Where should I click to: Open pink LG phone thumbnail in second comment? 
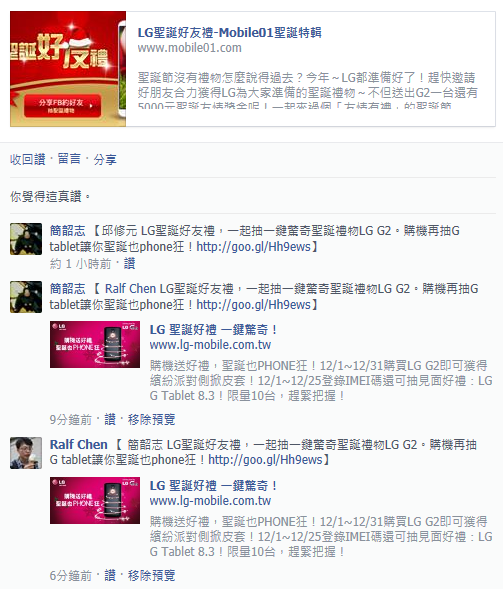click(95, 344)
